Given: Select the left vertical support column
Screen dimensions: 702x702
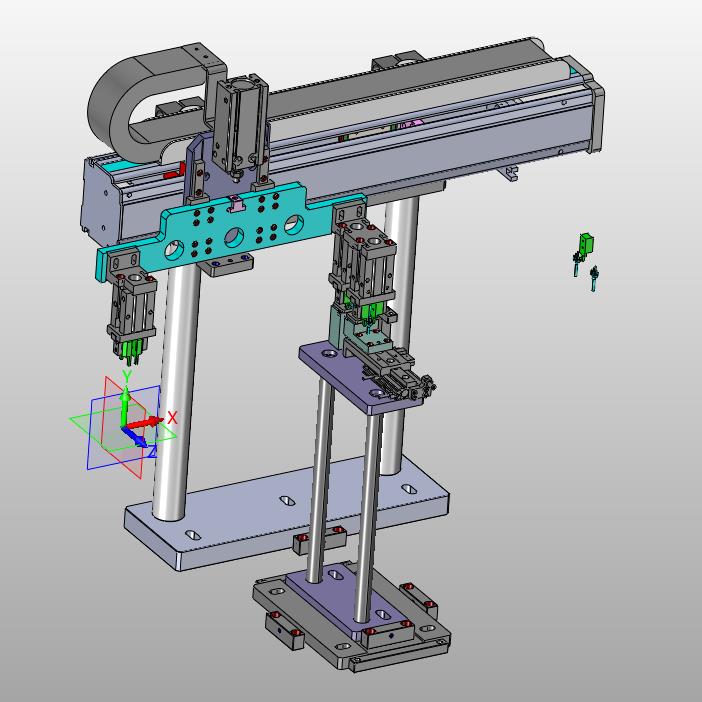Looking at the screenshot, I should click(175, 394).
